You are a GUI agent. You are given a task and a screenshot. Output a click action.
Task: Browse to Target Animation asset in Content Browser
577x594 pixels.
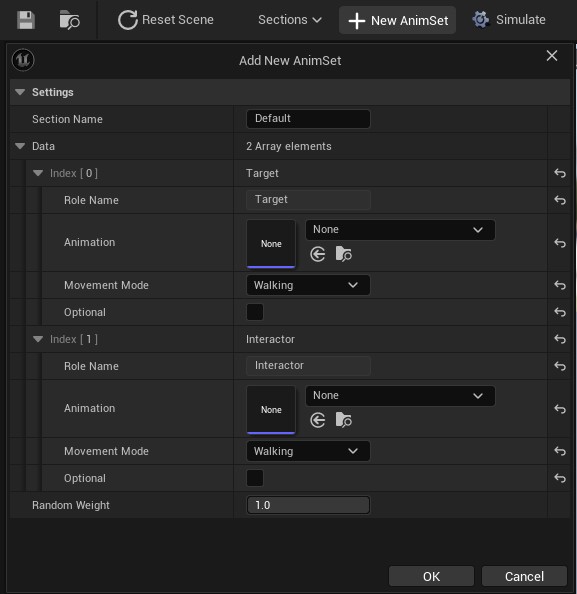(x=344, y=254)
